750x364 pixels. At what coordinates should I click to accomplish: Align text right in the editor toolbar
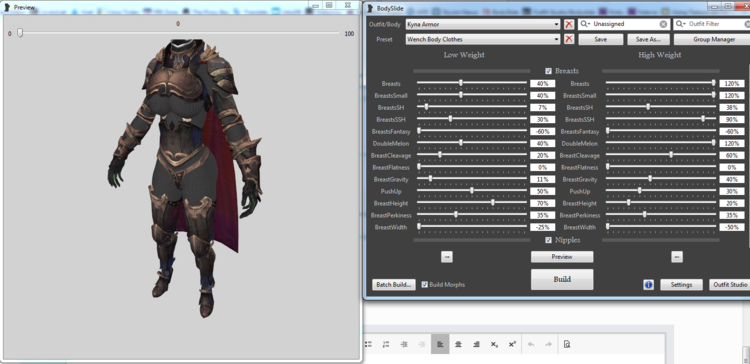click(476, 344)
